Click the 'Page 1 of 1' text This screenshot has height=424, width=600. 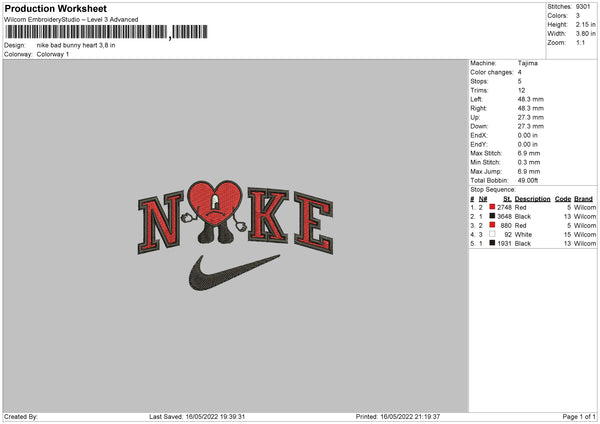point(579,416)
